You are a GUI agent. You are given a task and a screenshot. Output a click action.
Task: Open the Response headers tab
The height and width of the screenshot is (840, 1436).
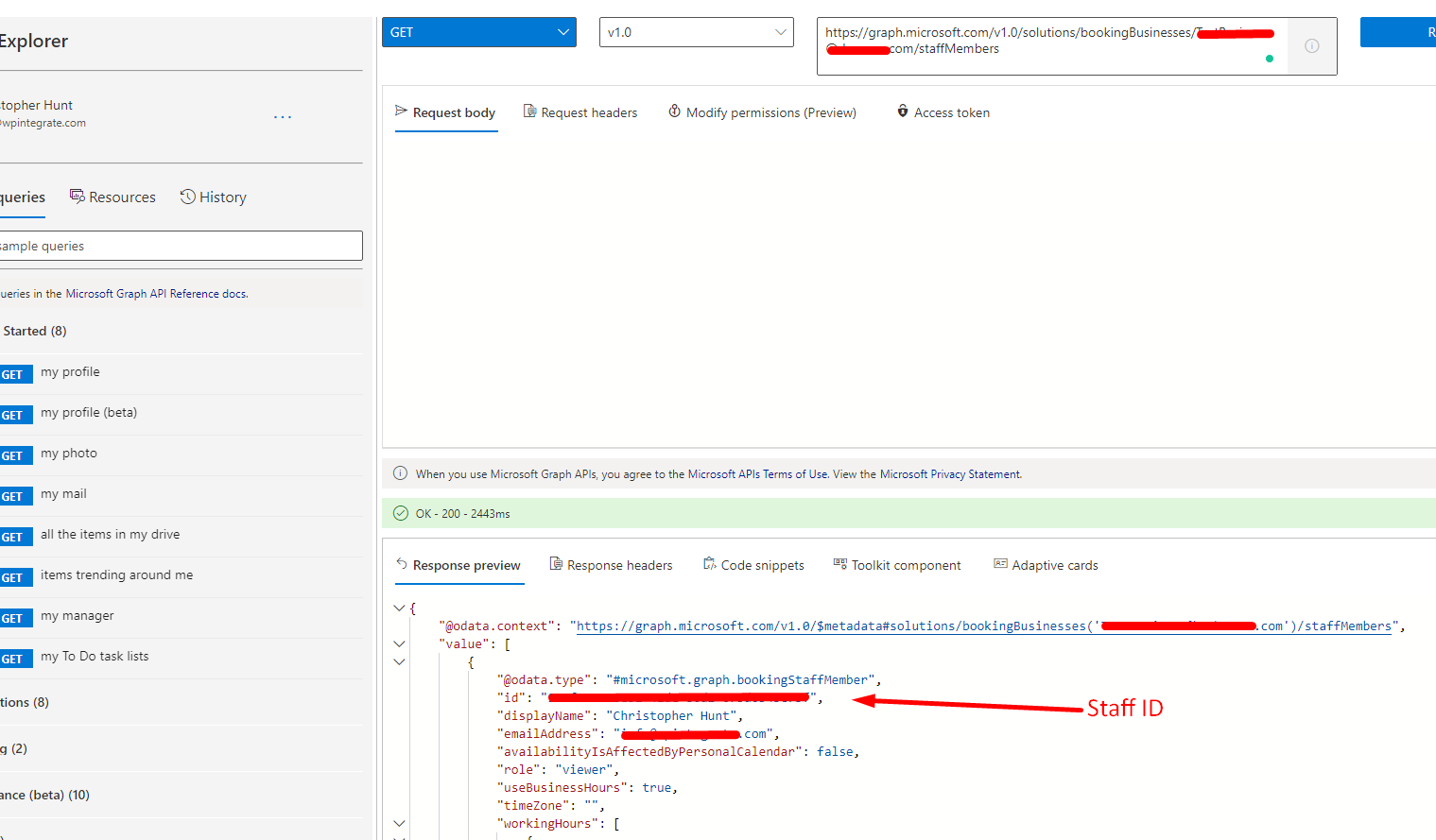coord(611,565)
